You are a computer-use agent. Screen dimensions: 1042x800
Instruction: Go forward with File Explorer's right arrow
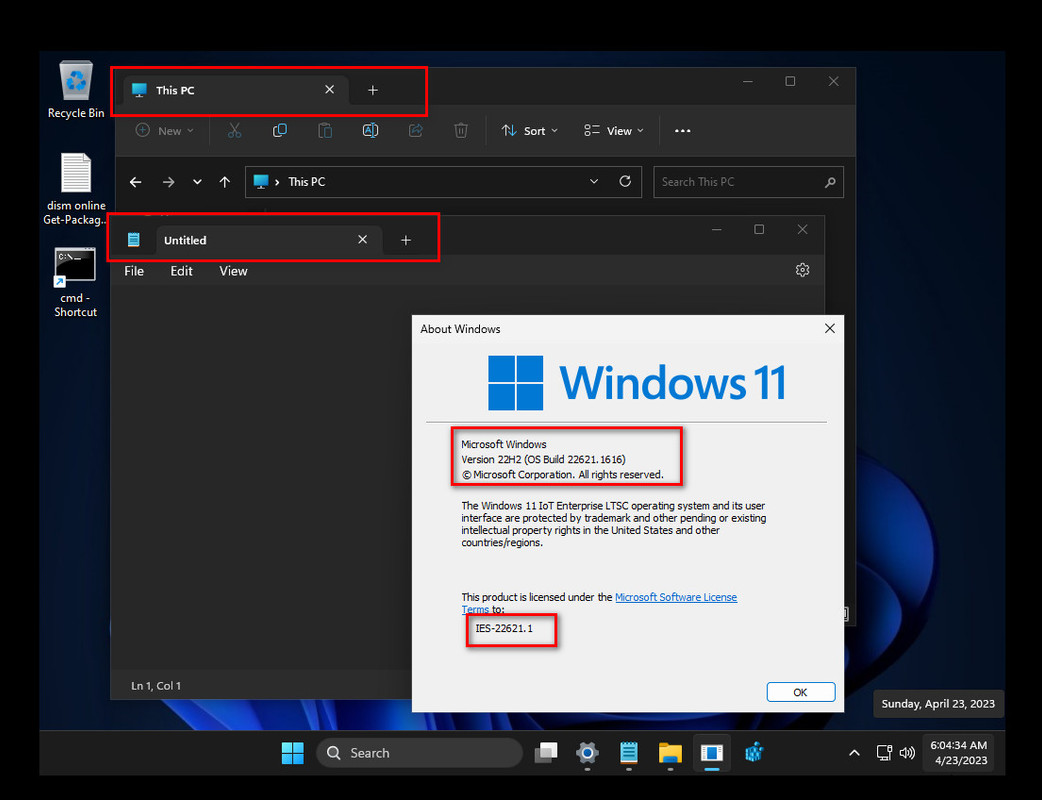pyautogui.click(x=168, y=182)
